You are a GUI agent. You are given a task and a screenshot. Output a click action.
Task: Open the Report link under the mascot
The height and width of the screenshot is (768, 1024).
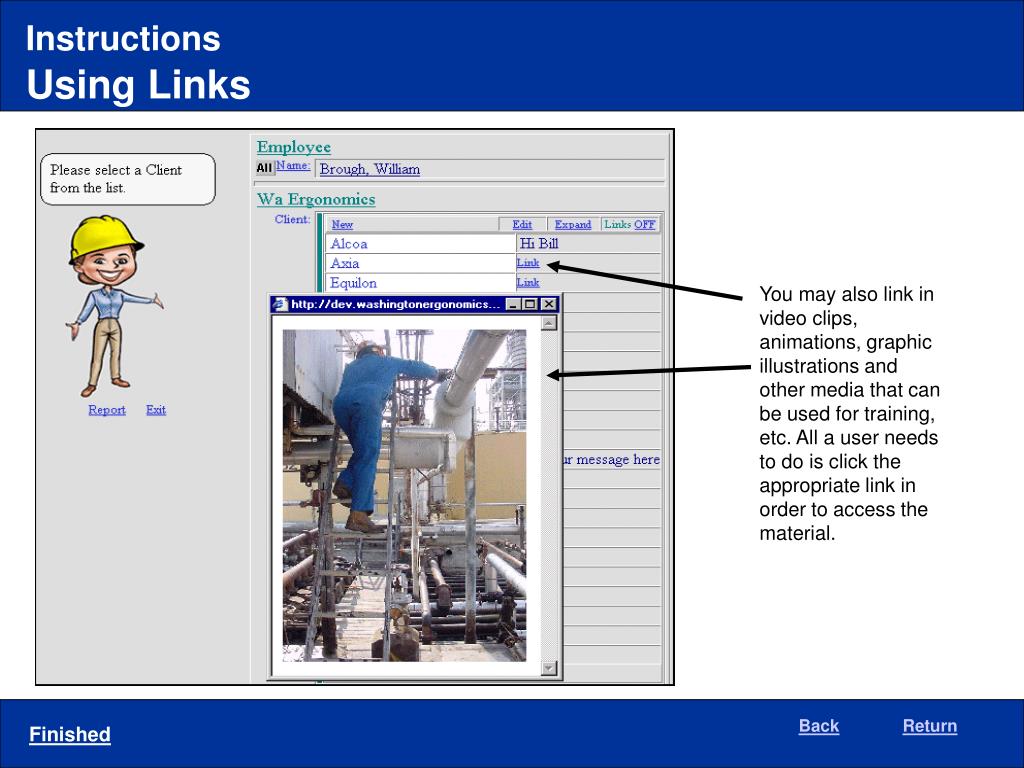pos(106,409)
